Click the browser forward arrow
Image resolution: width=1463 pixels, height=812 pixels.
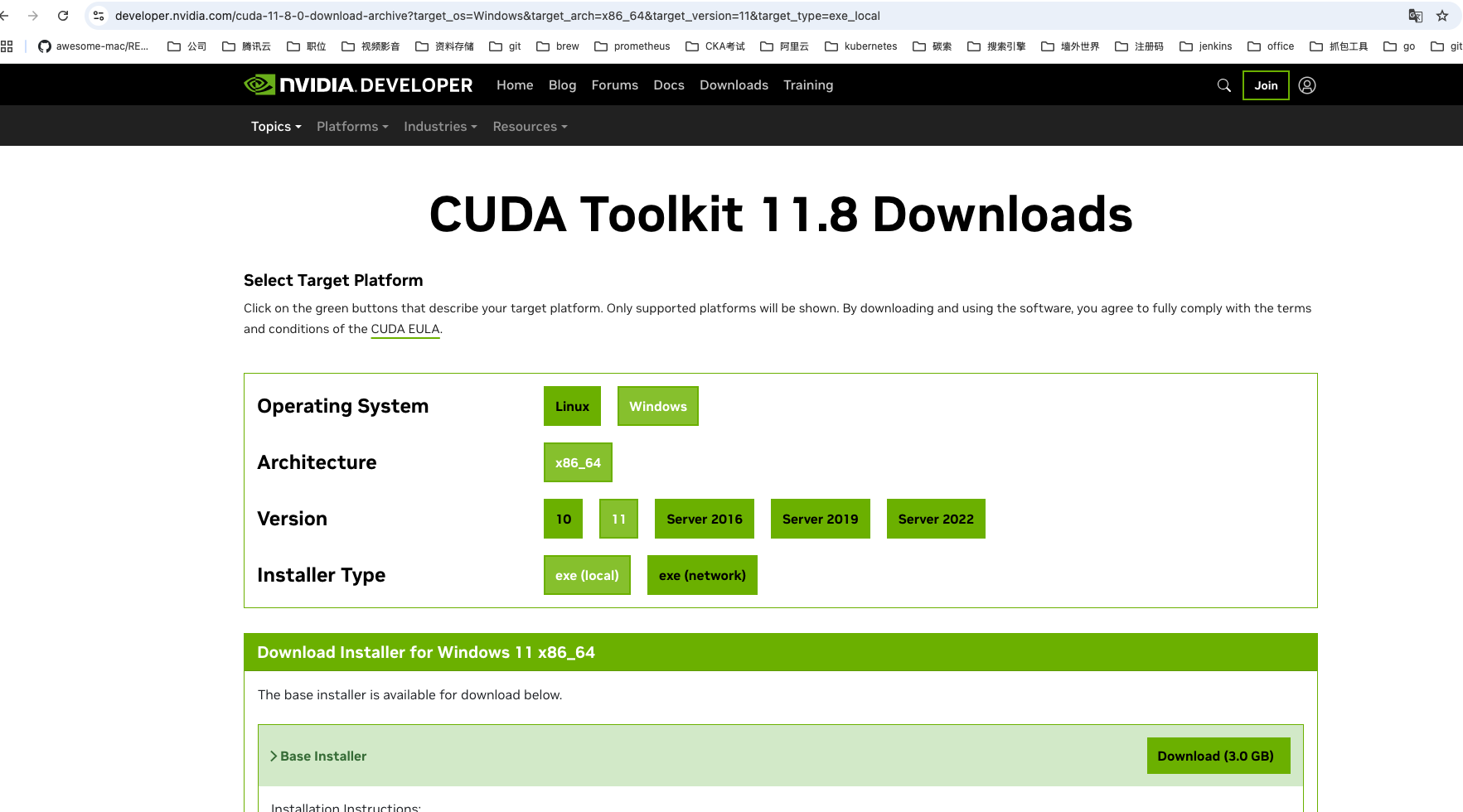coord(33,16)
